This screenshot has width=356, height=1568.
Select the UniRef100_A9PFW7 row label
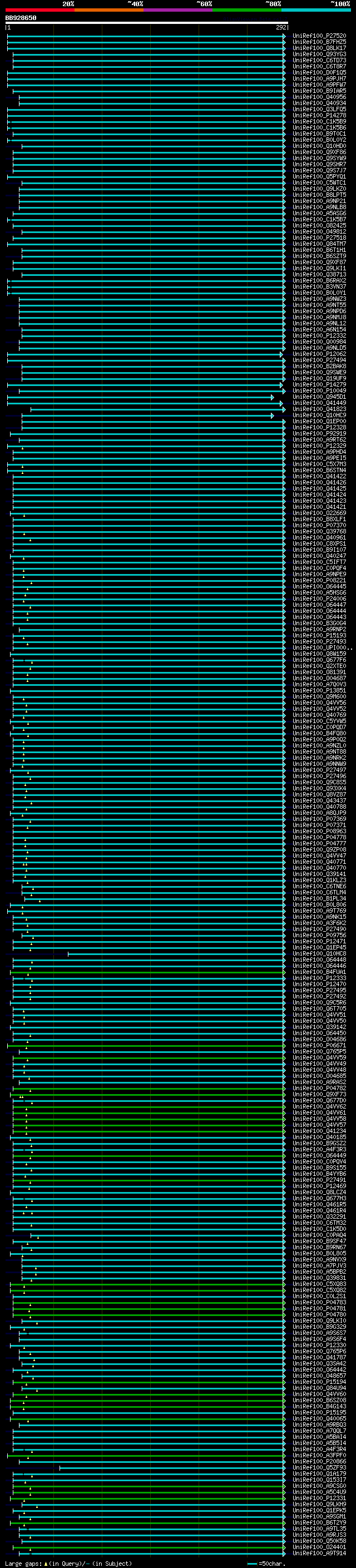[x=319, y=85]
